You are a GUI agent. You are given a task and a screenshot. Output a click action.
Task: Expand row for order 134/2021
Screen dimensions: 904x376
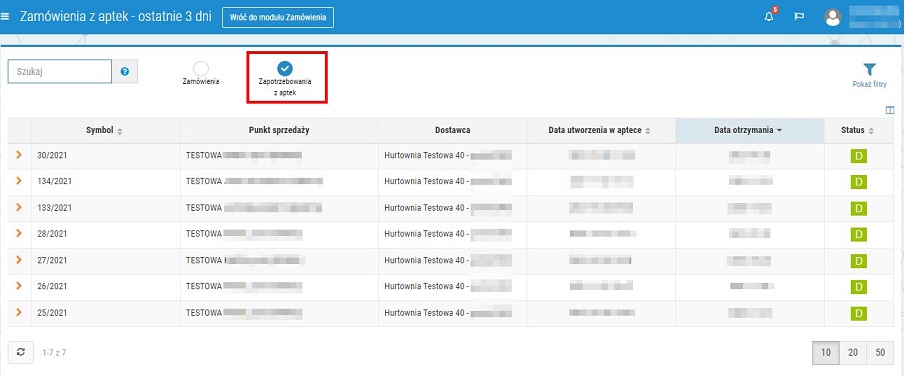[18, 181]
